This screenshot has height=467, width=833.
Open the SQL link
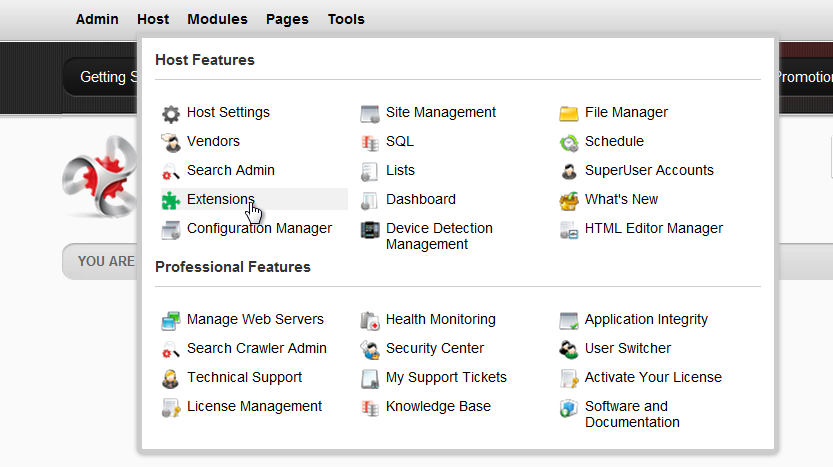coord(400,141)
